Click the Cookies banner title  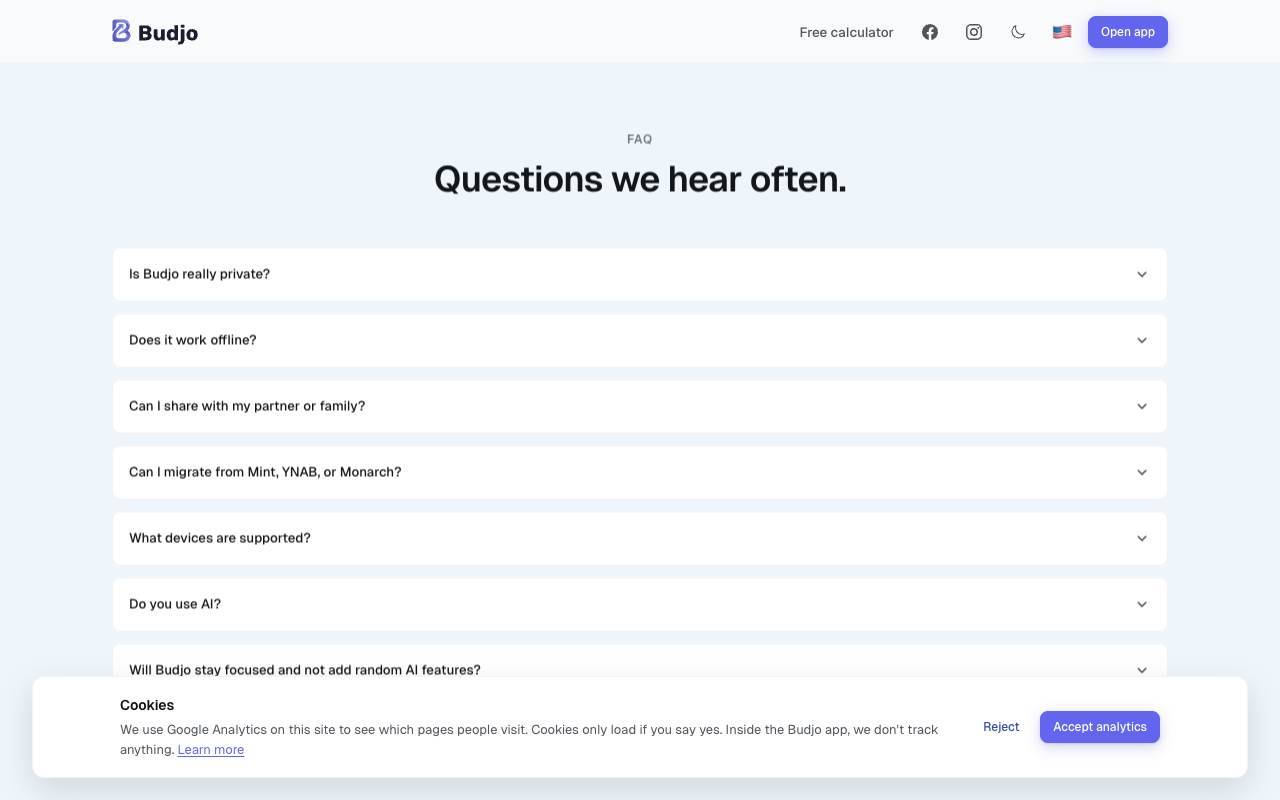(147, 705)
